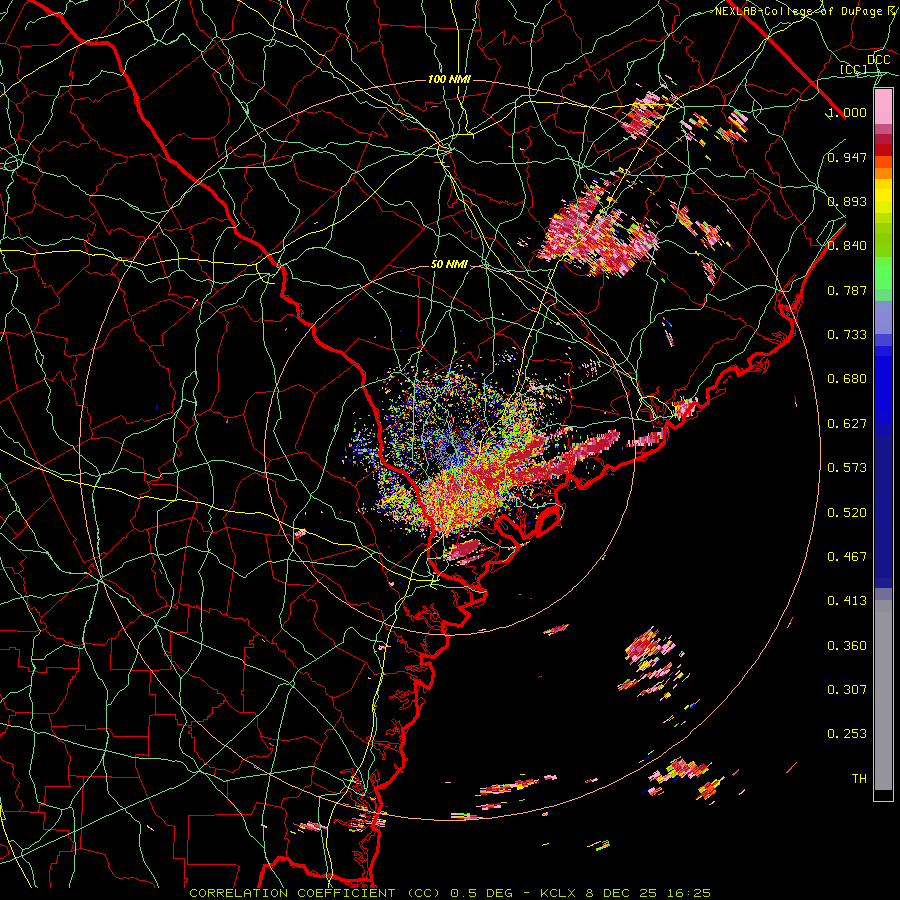Click the 0.520 scale value
900x900 pixels.
pyautogui.click(x=847, y=513)
